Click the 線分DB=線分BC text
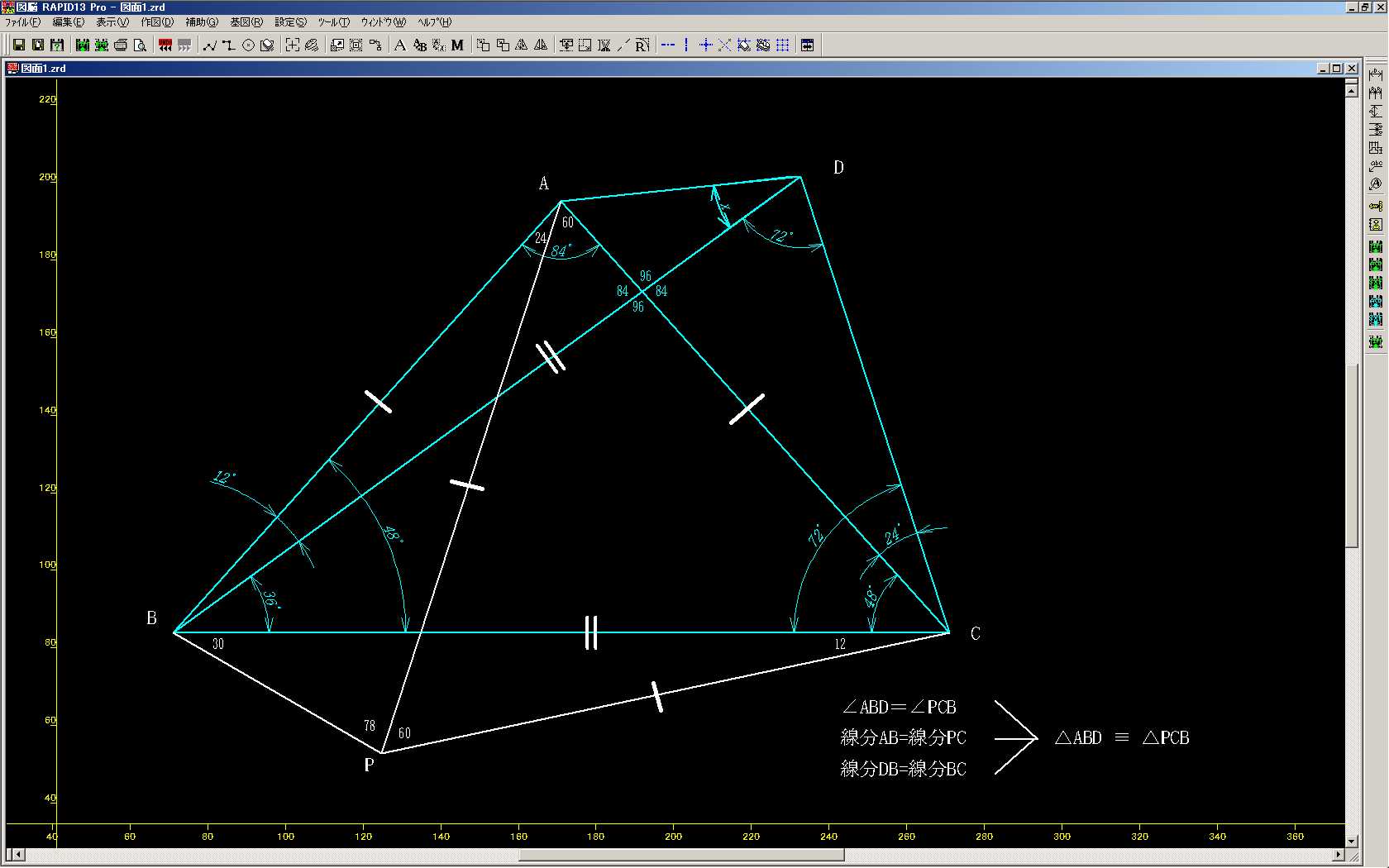Viewport: 1389px width, 868px height. [903, 769]
